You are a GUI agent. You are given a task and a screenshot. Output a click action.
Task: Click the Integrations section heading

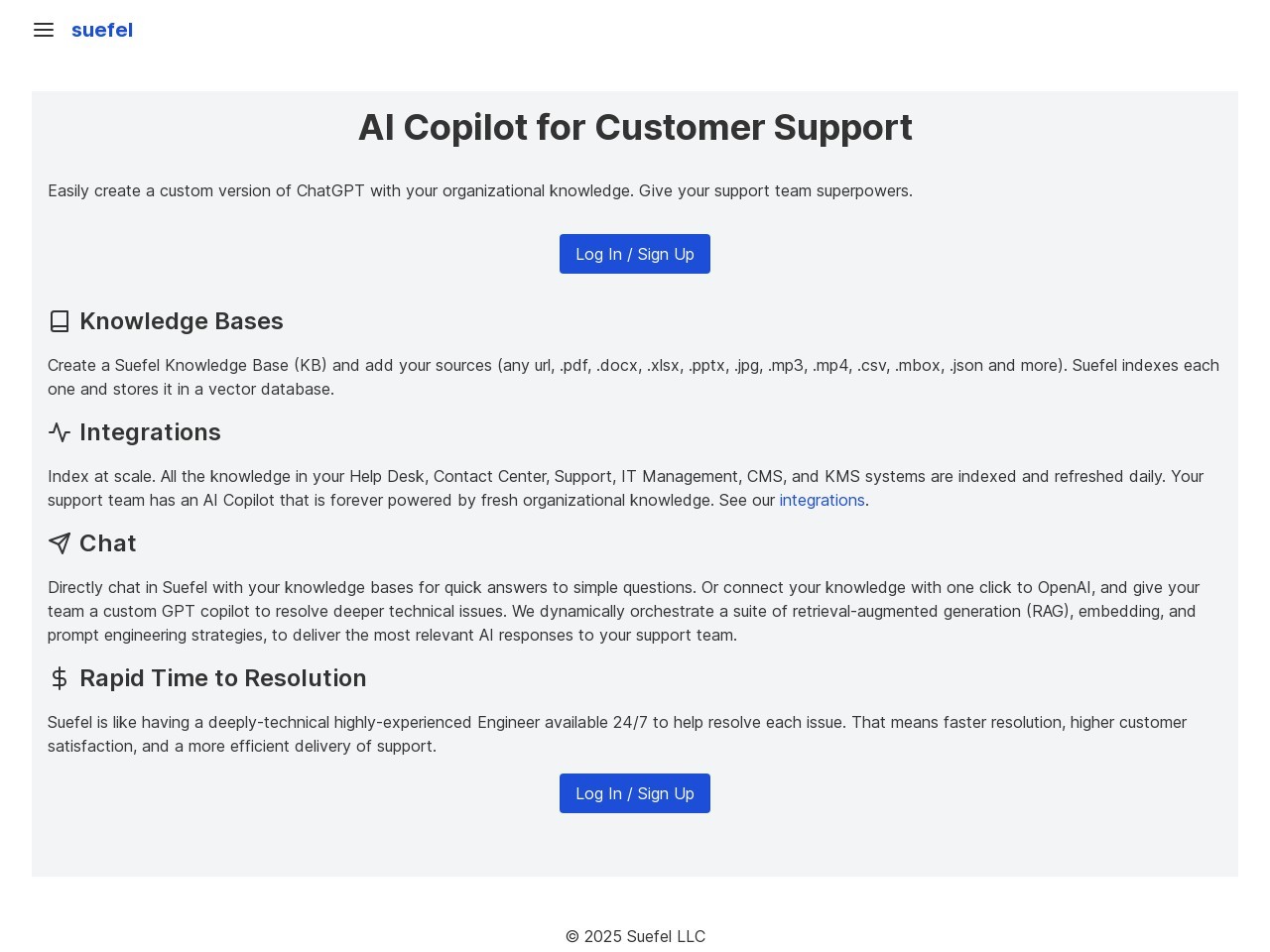[x=150, y=432]
